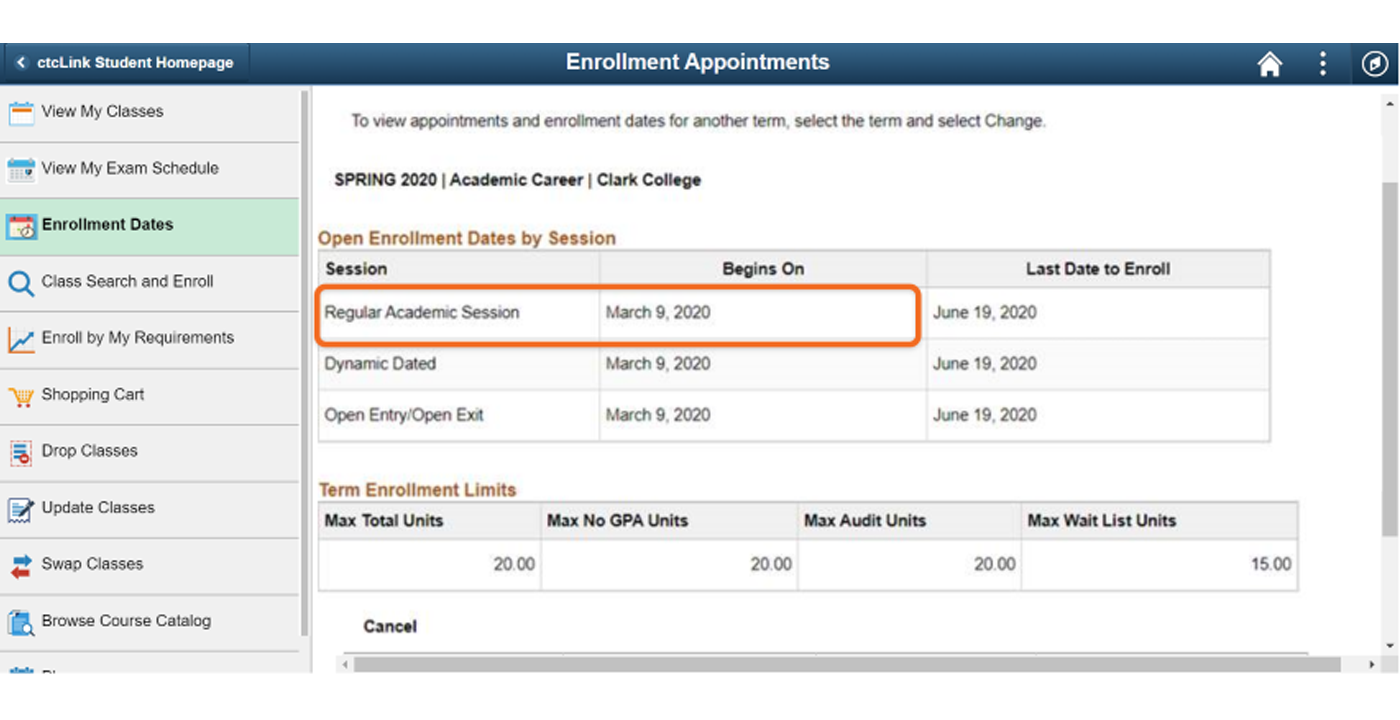Click the sidebar vertical scrollbar
The height and width of the screenshot is (720, 1400).
[x=305, y=363]
